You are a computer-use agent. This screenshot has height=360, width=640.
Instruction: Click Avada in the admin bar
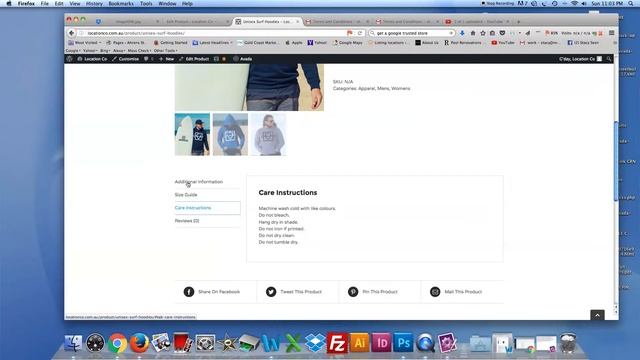(x=242, y=59)
